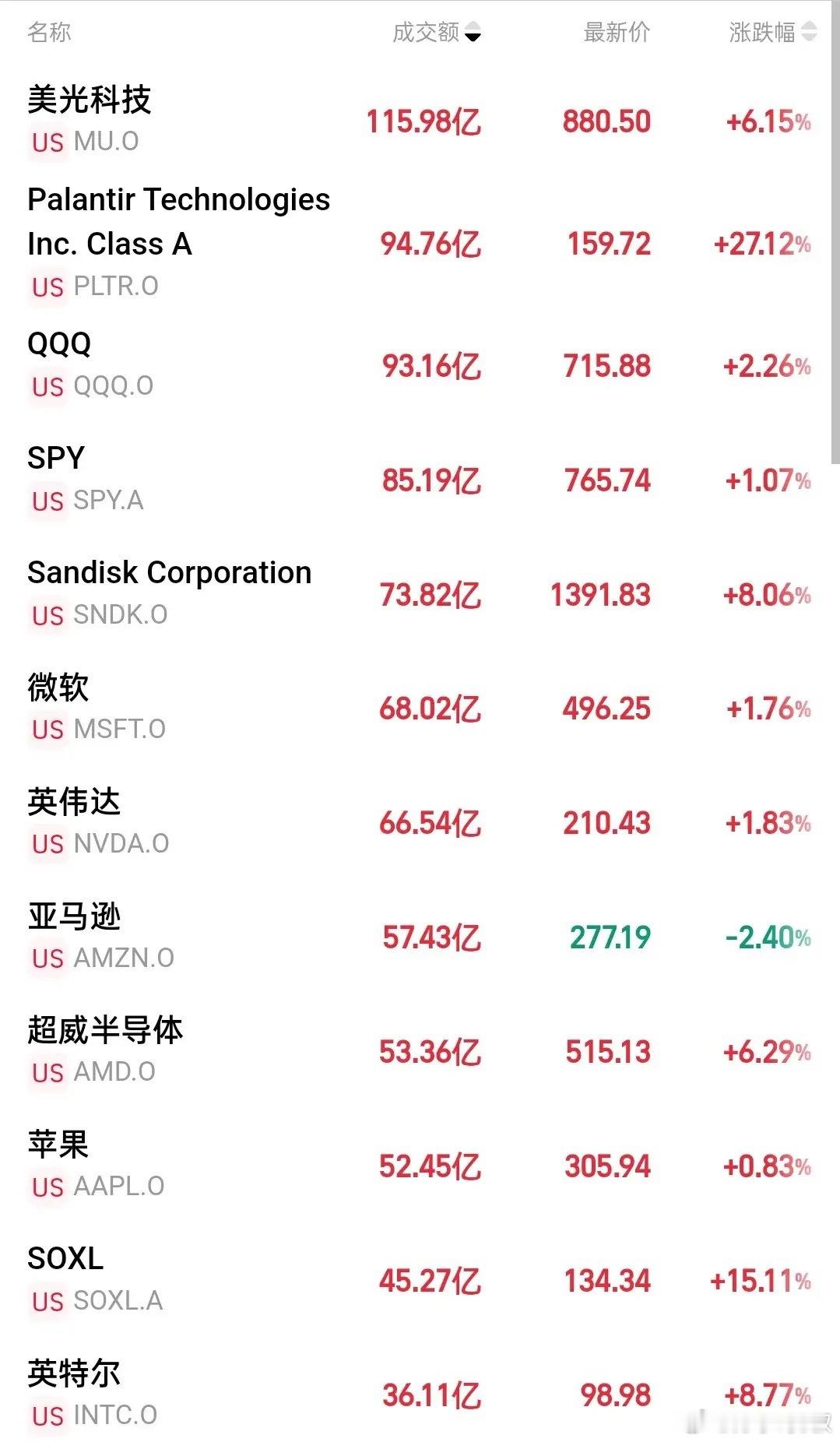Image resolution: width=840 pixels, height=1442 pixels.
Task: Select 亚马逊 AMZN.O stock row
Action: tap(420, 937)
